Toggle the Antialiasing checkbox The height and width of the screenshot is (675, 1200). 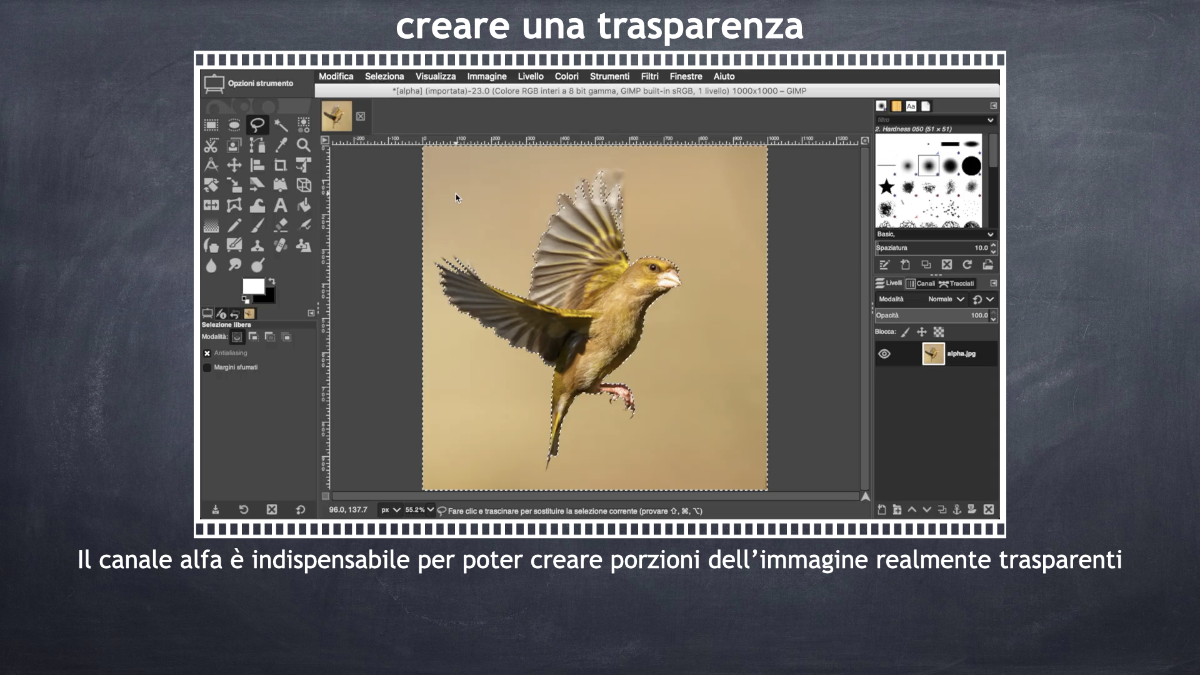pos(208,353)
